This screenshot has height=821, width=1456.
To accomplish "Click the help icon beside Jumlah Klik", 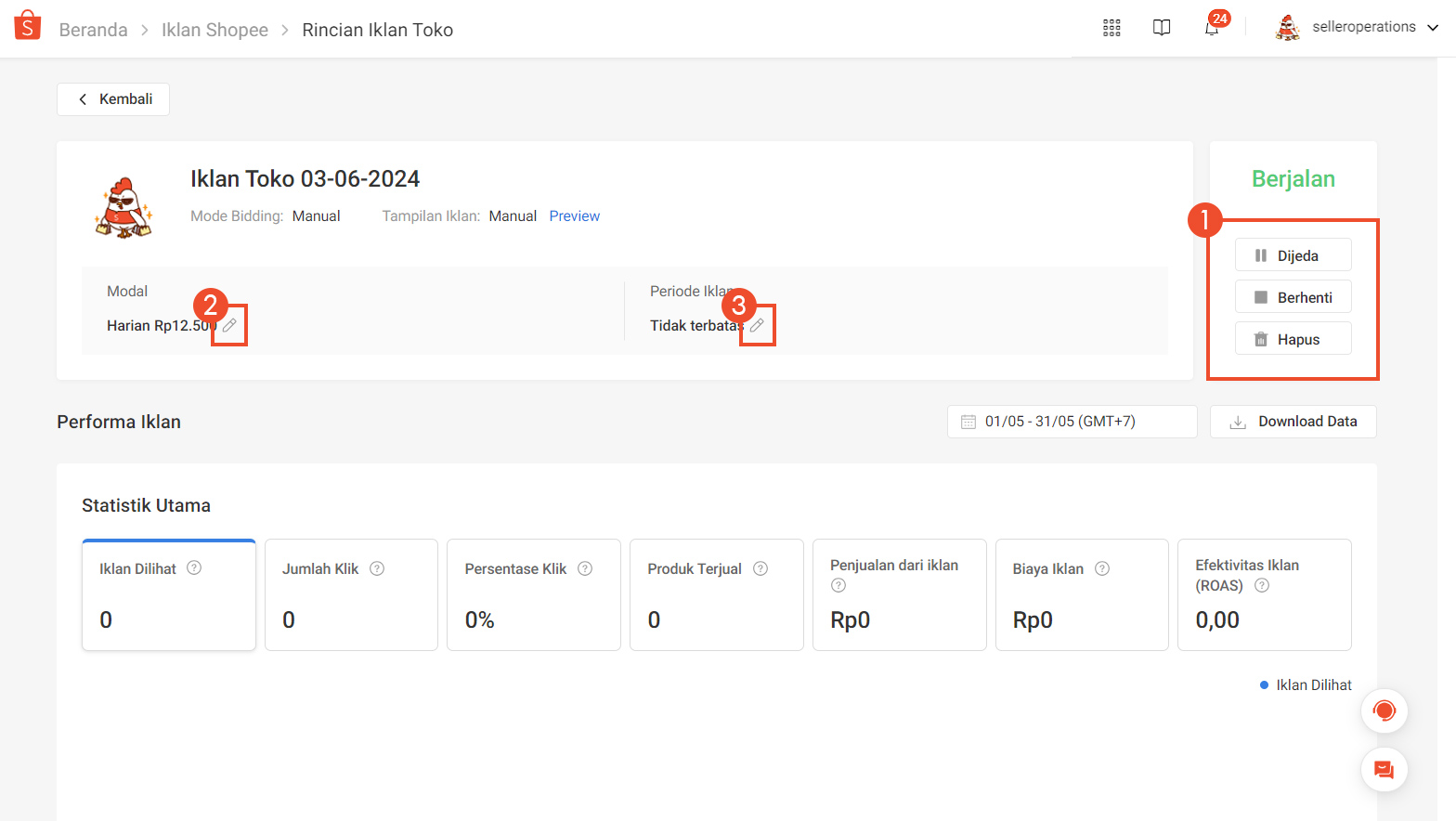I will tap(377, 568).
